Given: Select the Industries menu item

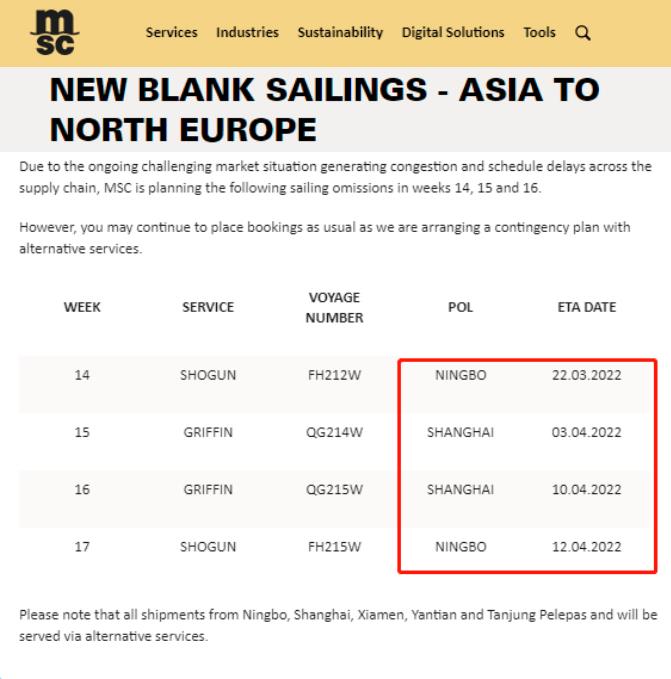Looking at the screenshot, I should pos(247,33).
